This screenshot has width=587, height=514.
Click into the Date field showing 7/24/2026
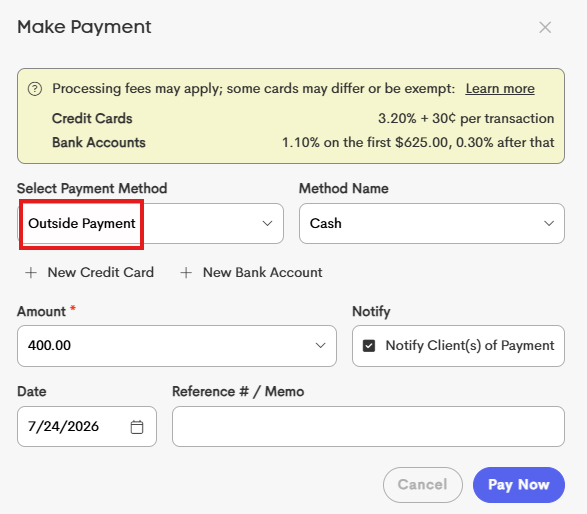[x=87, y=426]
